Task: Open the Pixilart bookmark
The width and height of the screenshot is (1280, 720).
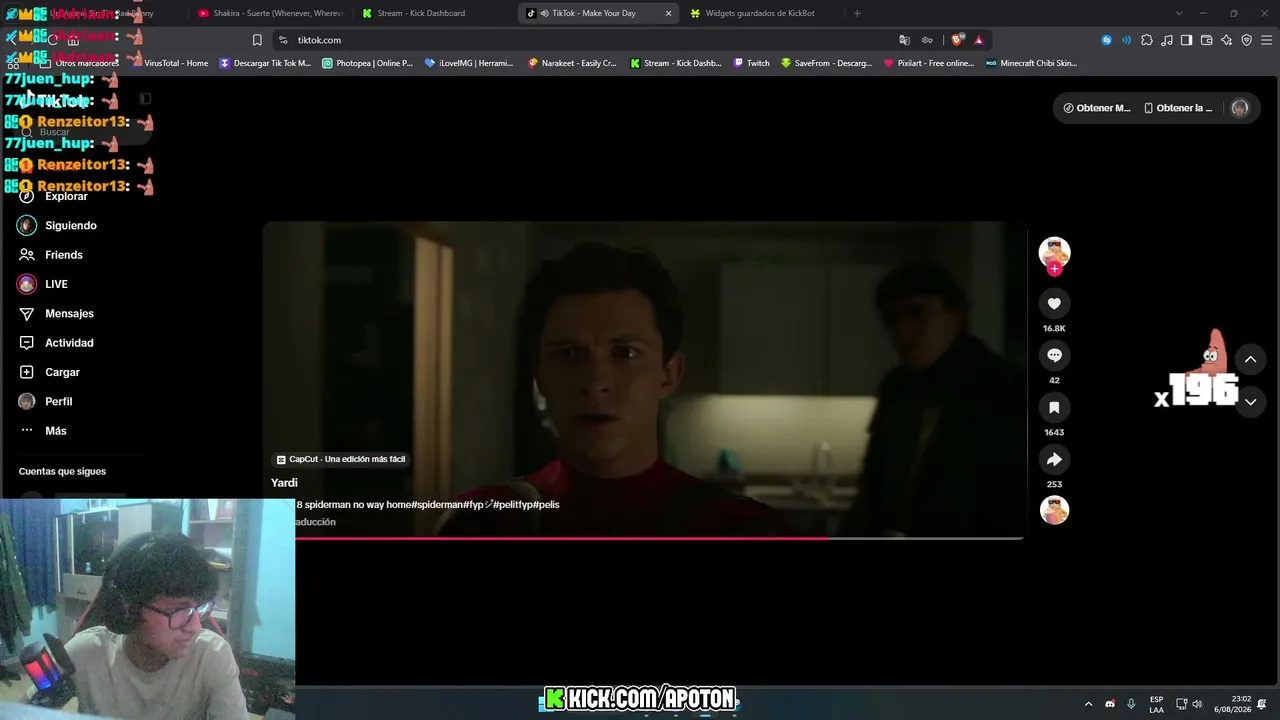Action: click(929, 63)
